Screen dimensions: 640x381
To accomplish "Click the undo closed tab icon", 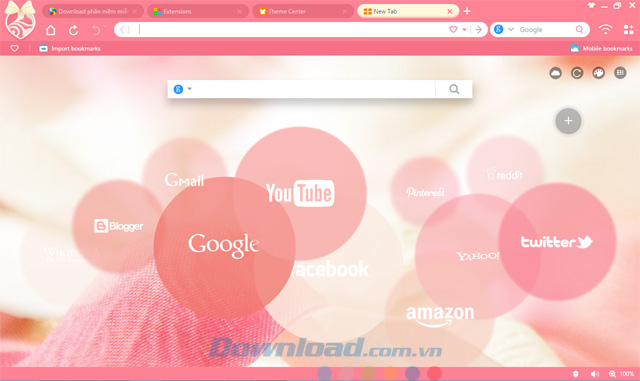I will pyautogui.click(x=96, y=30).
